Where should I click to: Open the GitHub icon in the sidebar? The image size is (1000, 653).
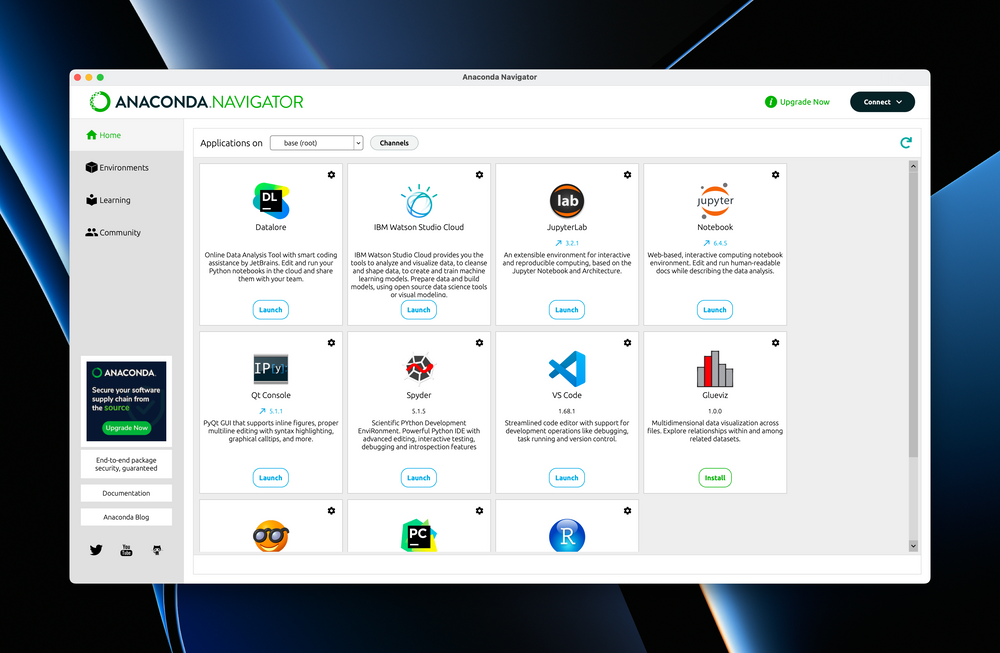coord(156,550)
